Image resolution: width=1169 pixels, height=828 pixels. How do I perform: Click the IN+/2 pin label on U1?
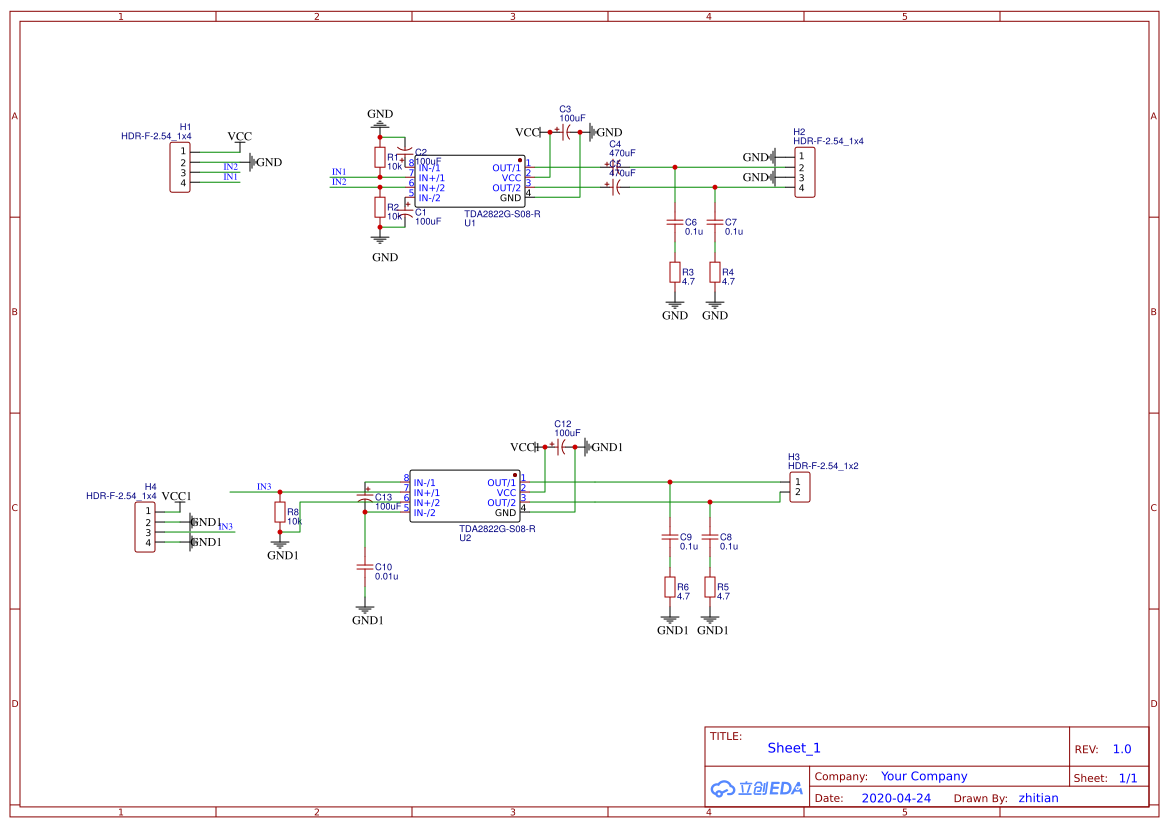[x=431, y=188]
